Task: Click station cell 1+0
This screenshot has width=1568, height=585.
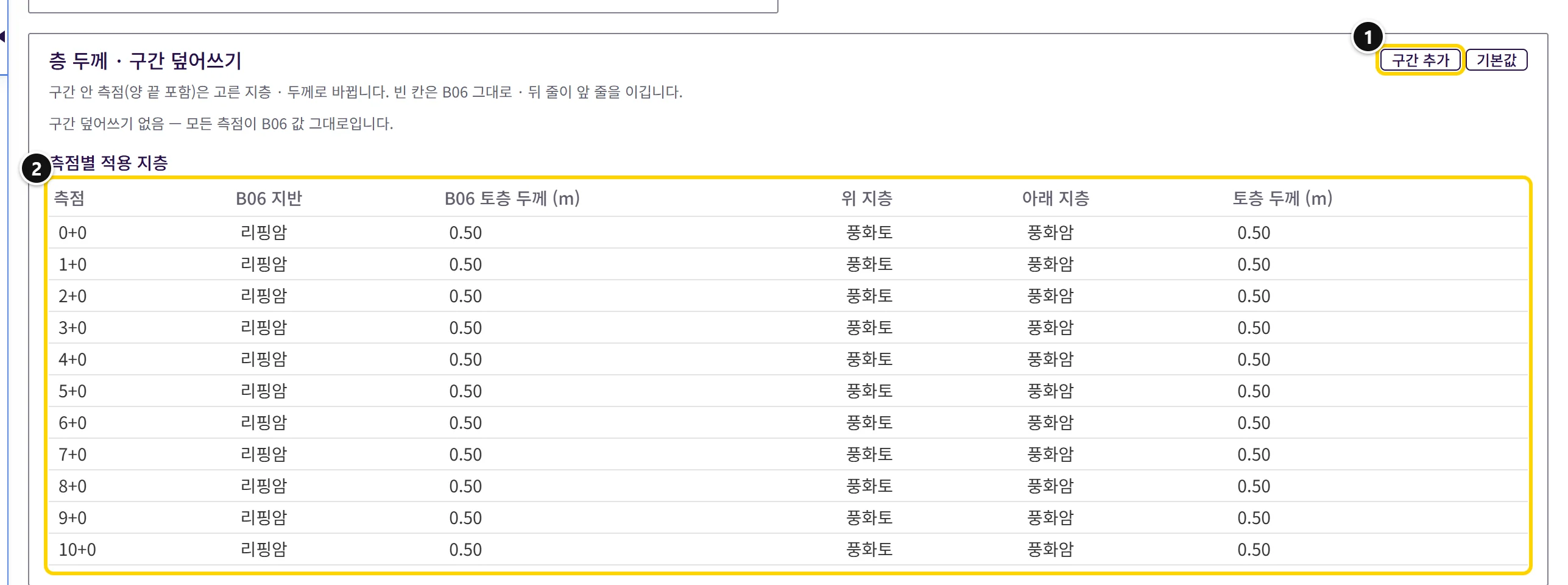Action: pos(72,264)
